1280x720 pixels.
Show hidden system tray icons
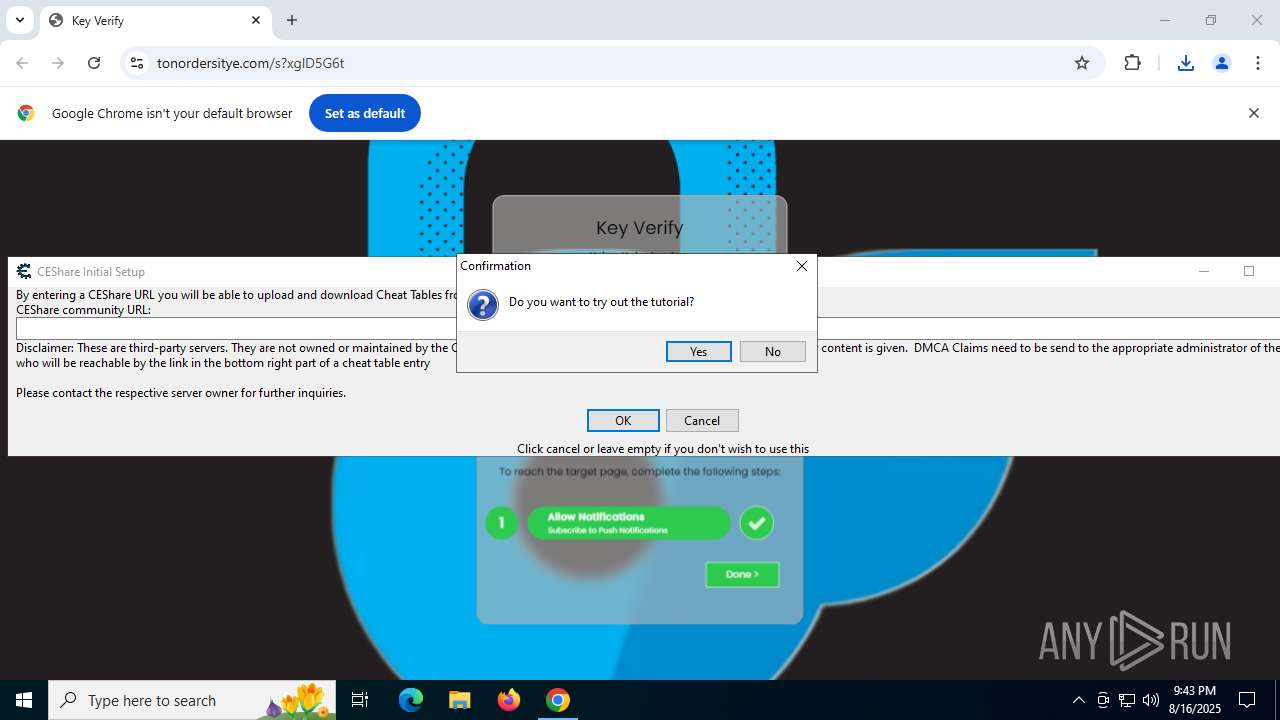click(x=1078, y=700)
